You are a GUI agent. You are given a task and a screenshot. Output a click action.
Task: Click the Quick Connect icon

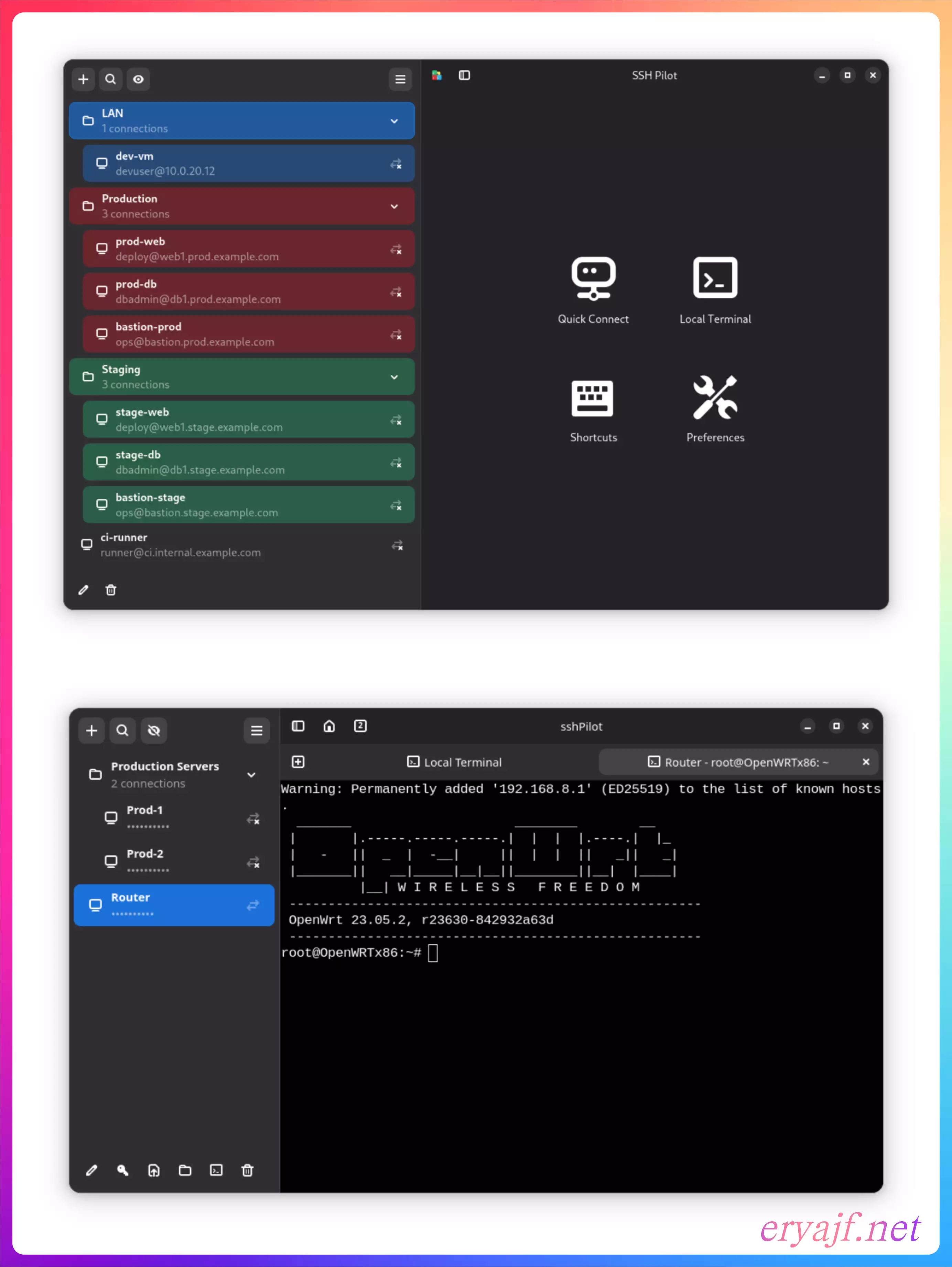tap(593, 279)
